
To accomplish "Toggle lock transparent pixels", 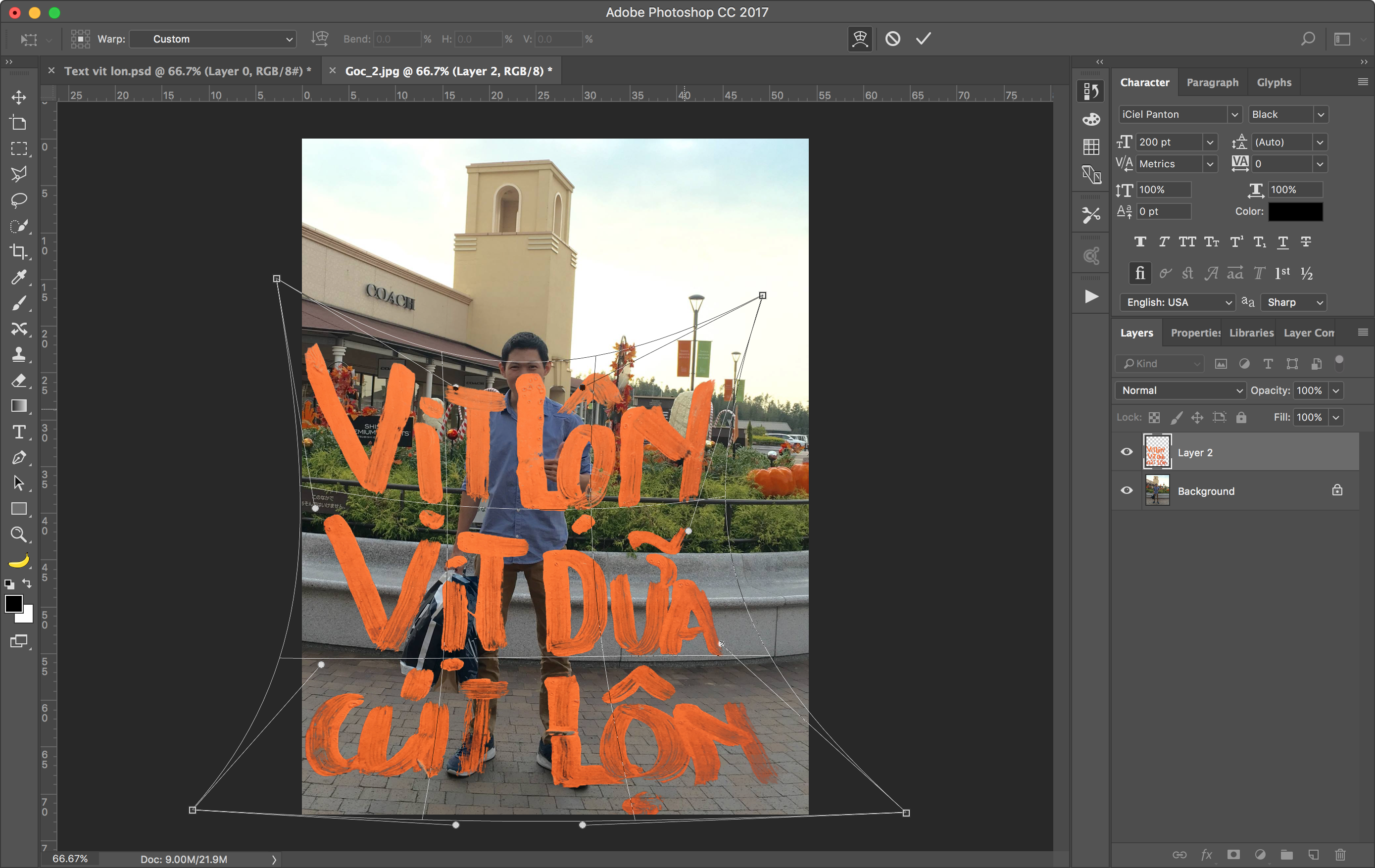I will [1154, 418].
